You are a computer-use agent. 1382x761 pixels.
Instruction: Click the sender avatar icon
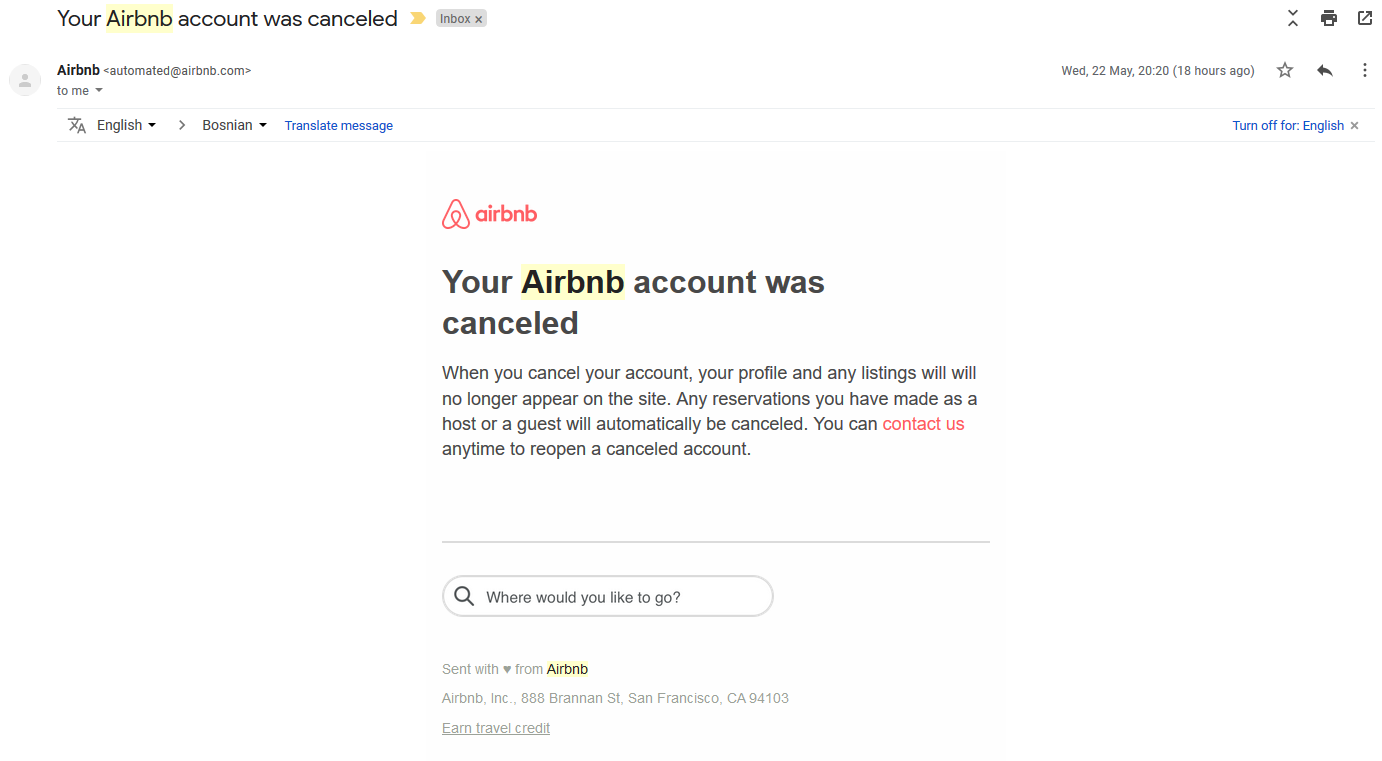25,80
